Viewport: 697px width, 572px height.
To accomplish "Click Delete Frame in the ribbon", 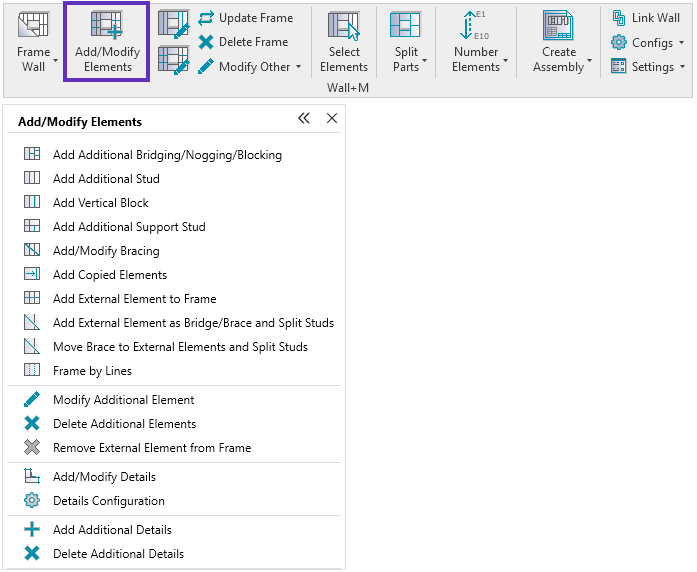I will 243,42.
